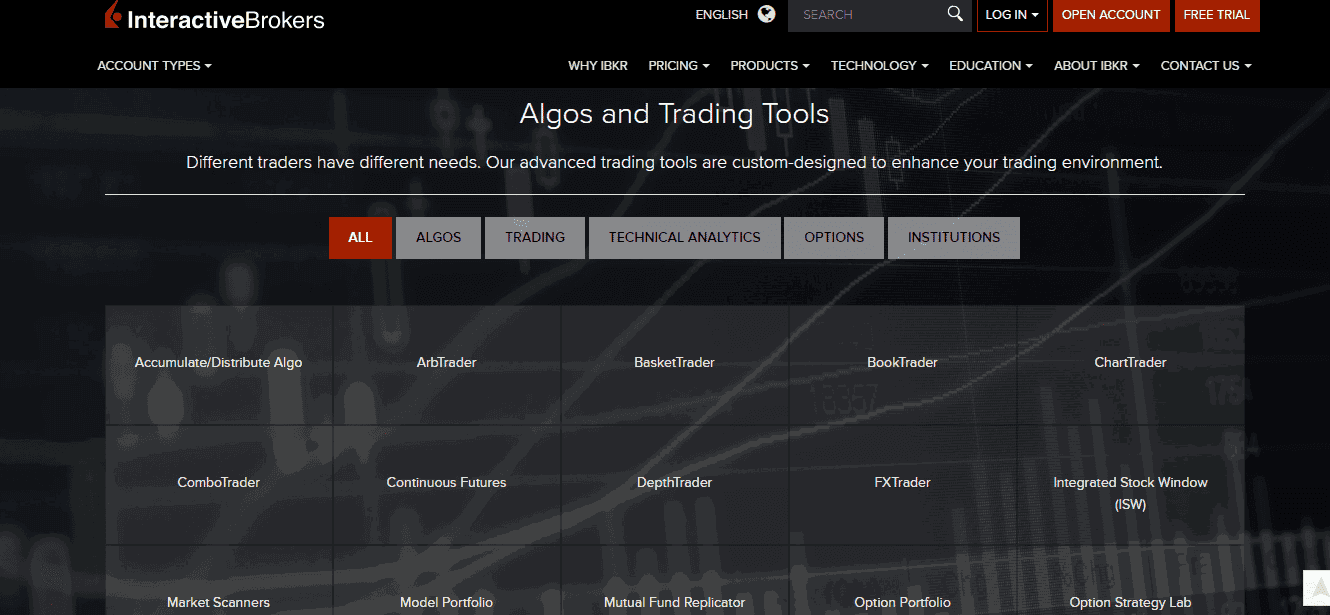Image resolution: width=1330 pixels, height=615 pixels.
Task: Select the English language link
Action: pyautogui.click(x=722, y=15)
